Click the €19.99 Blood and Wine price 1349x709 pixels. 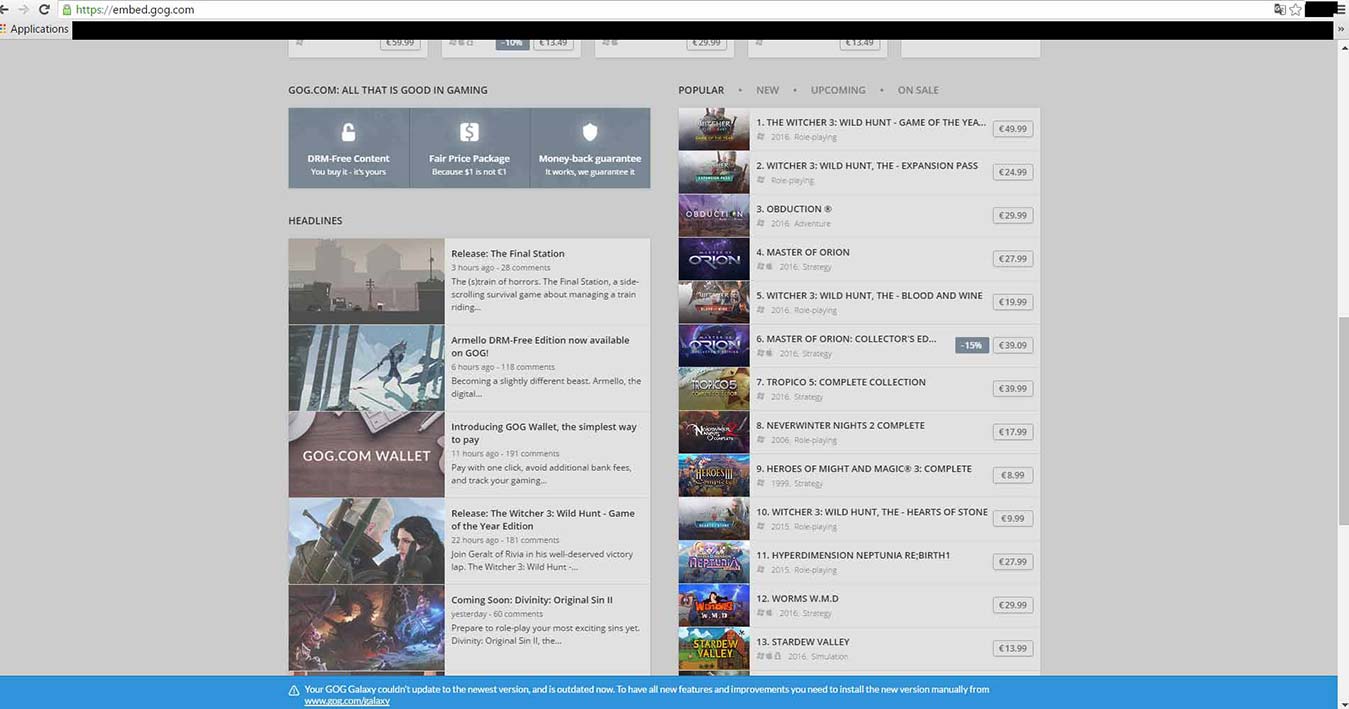coord(1012,302)
